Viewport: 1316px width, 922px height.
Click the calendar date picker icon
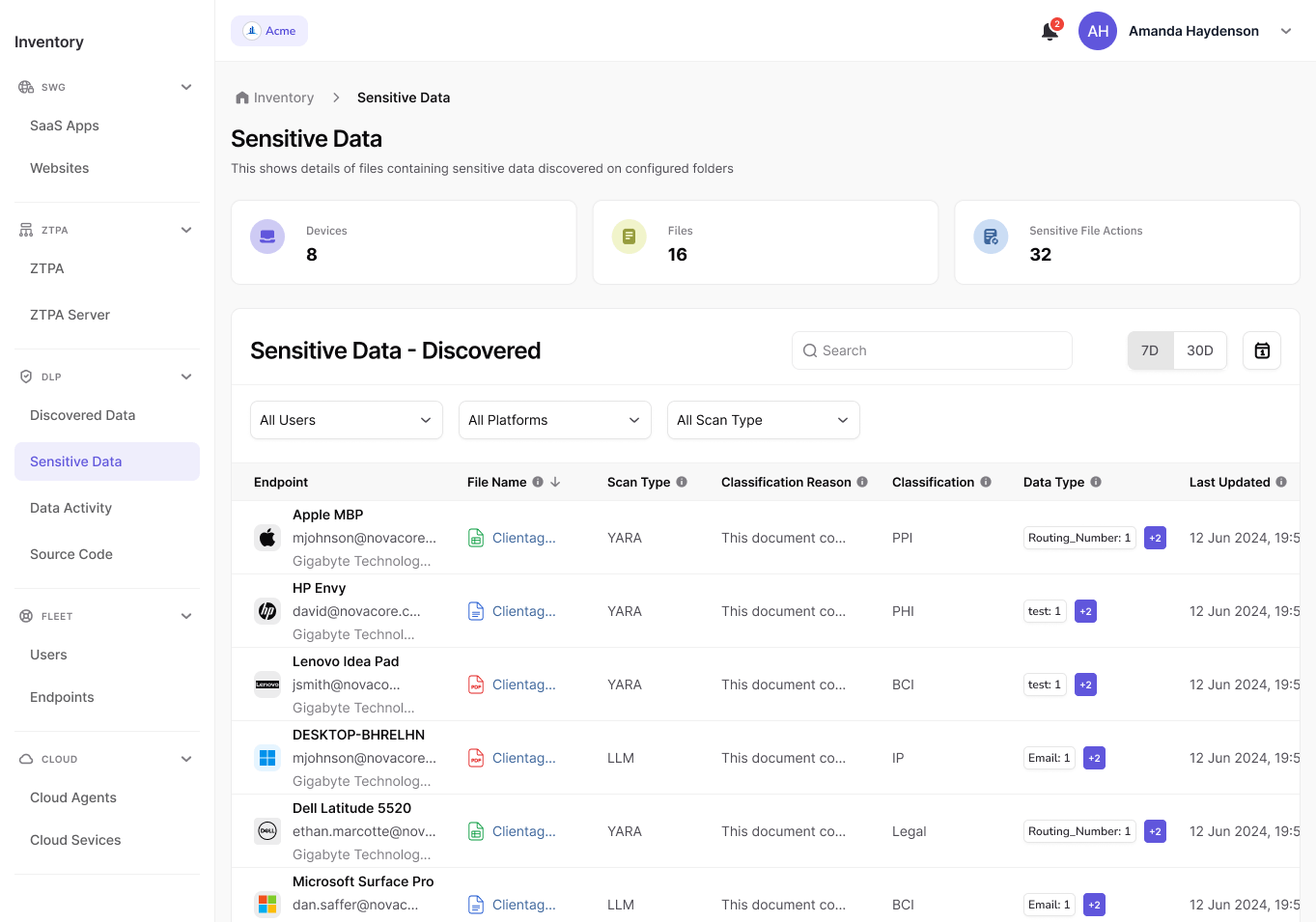(1261, 350)
